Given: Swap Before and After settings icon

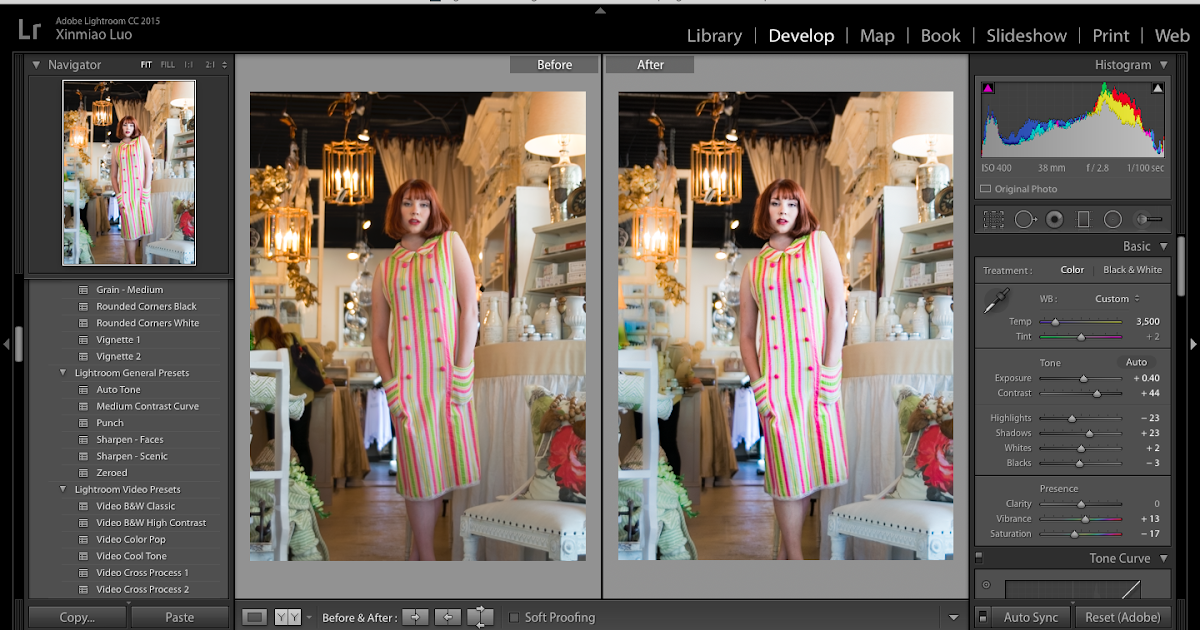Looking at the screenshot, I should coord(481,617).
